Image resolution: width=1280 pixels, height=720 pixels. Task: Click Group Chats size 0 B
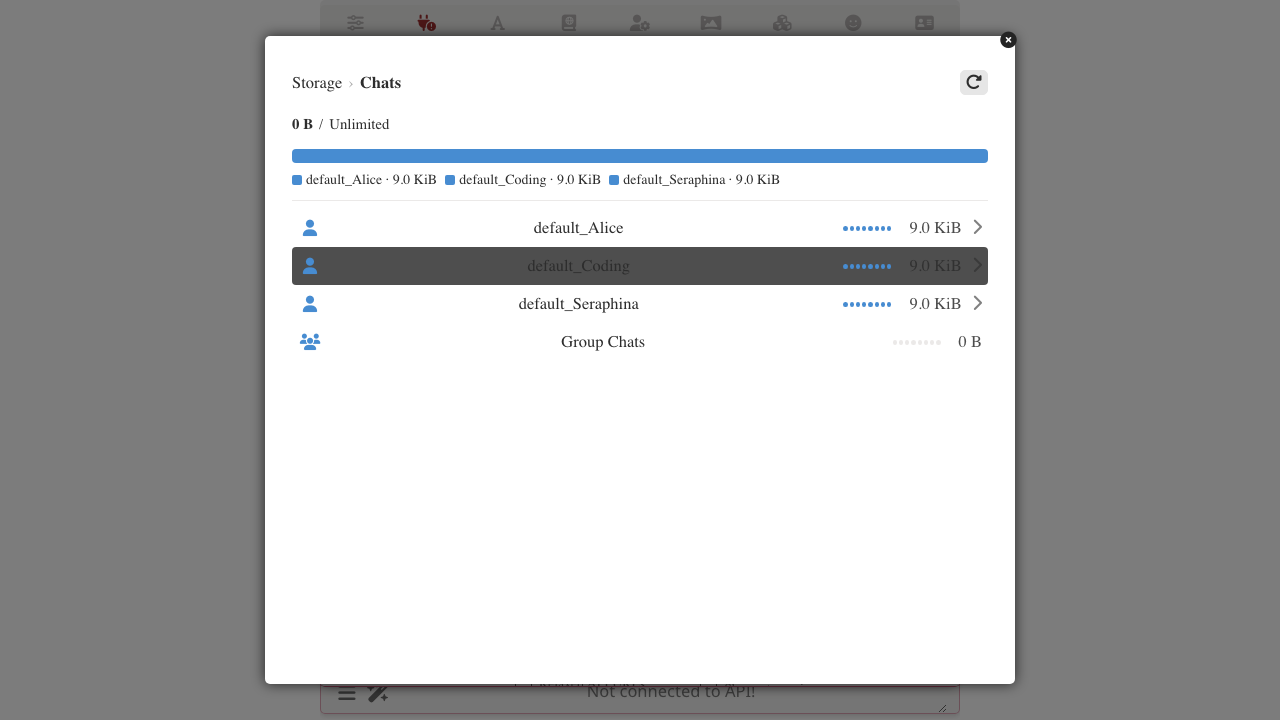click(970, 342)
